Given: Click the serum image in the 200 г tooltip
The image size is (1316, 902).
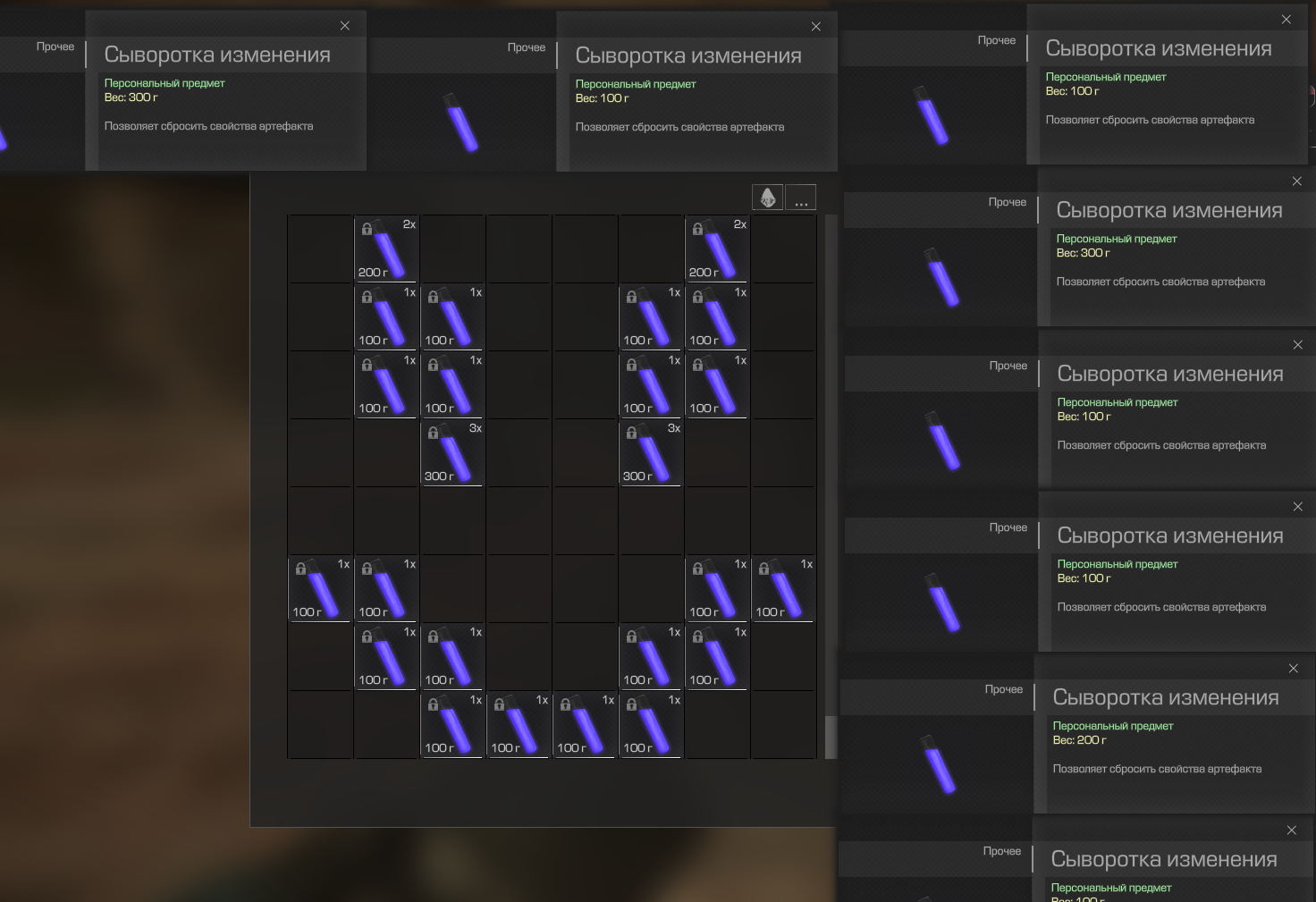Looking at the screenshot, I should click(x=937, y=765).
